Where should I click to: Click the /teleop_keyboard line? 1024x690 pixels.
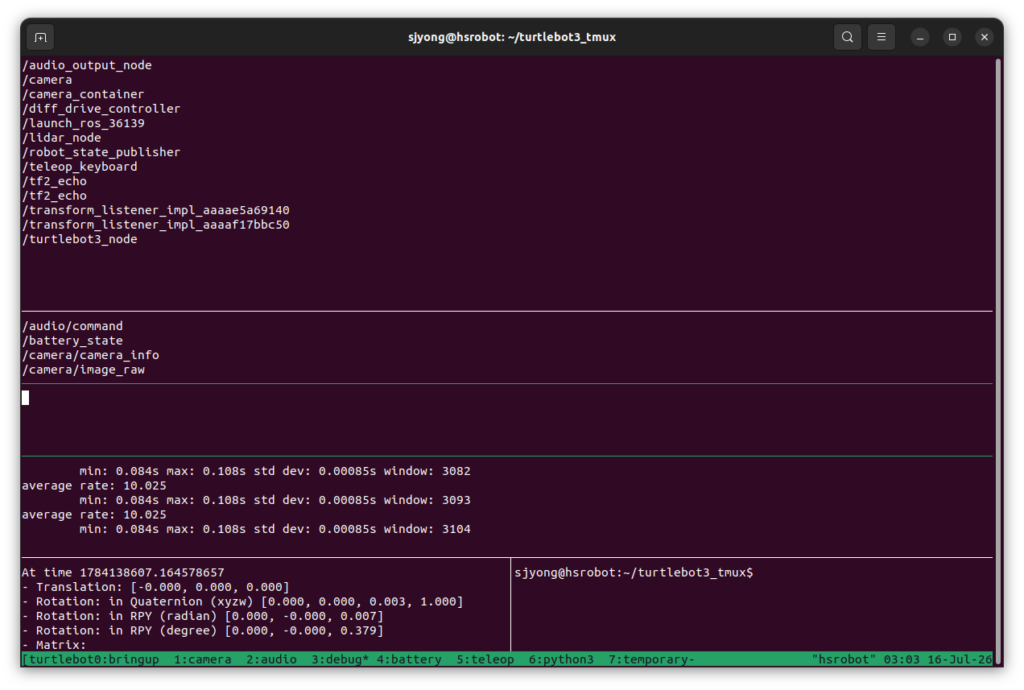(x=80, y=166)
